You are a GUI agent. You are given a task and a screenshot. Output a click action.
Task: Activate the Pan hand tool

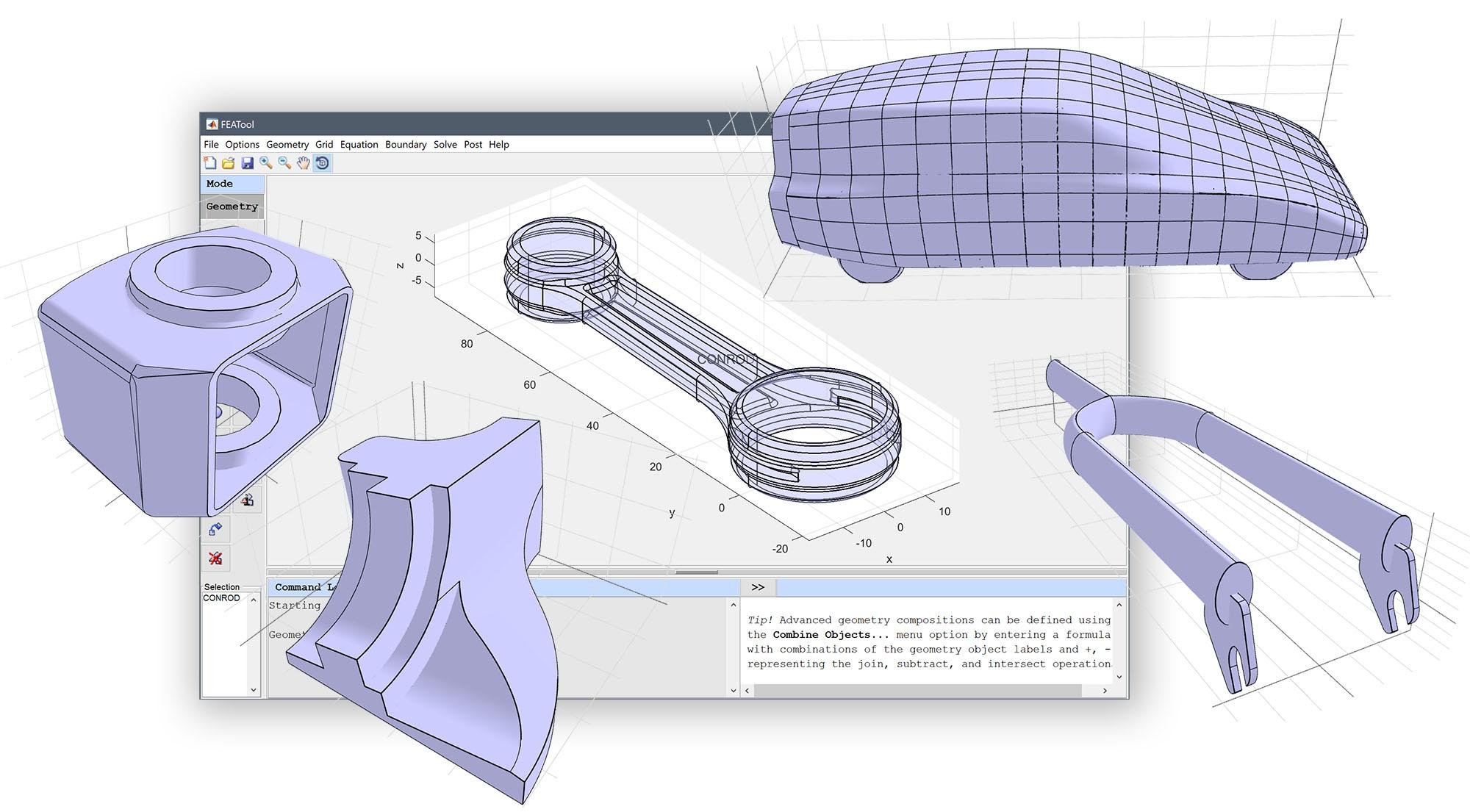[304, 163]
